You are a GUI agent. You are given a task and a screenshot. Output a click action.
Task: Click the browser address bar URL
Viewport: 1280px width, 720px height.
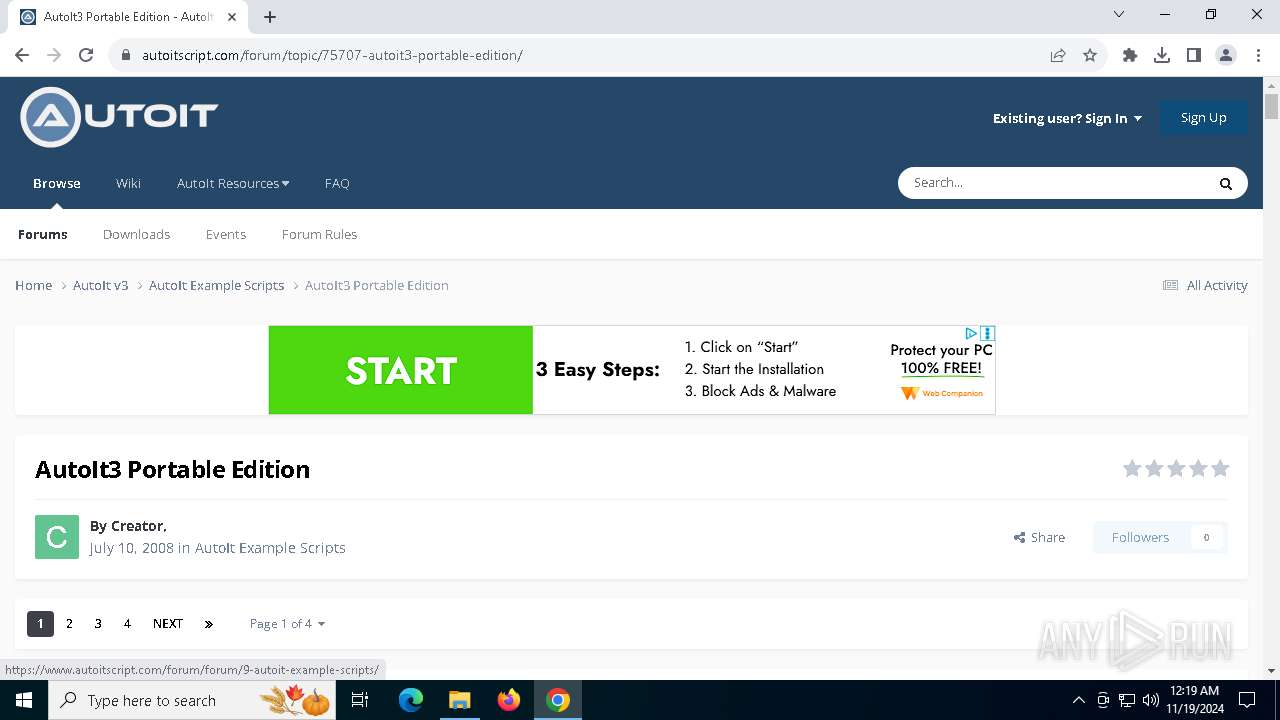pos(332,55)
